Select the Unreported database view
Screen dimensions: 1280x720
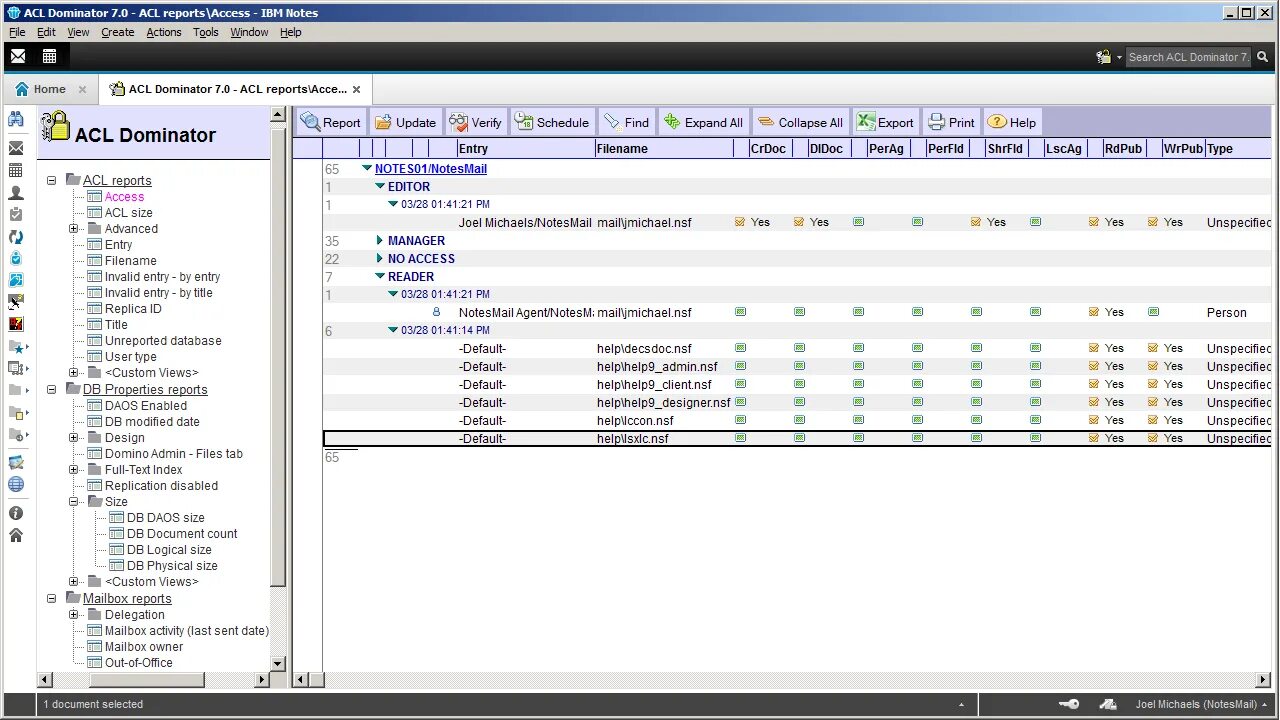coord(163,341)
